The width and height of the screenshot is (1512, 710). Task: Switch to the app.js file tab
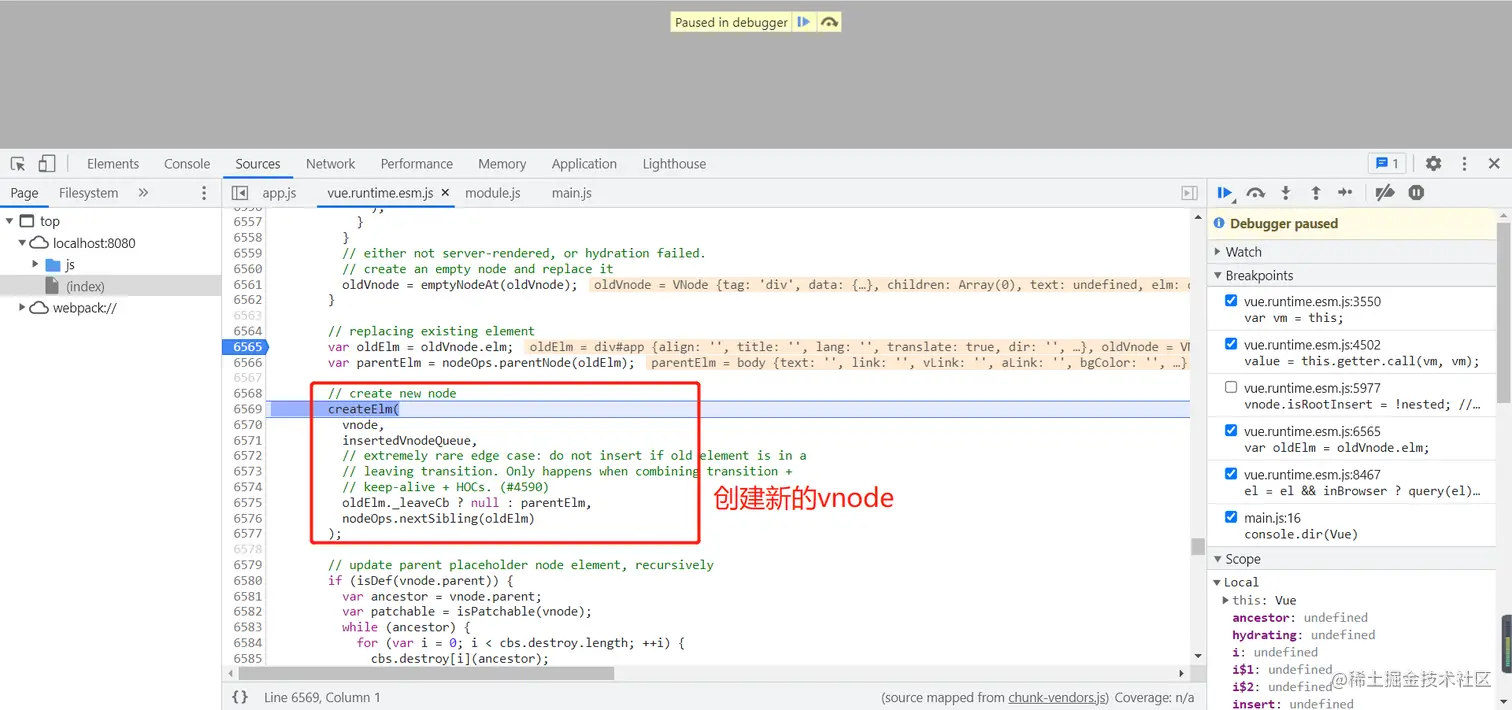[x=279, y=193]
